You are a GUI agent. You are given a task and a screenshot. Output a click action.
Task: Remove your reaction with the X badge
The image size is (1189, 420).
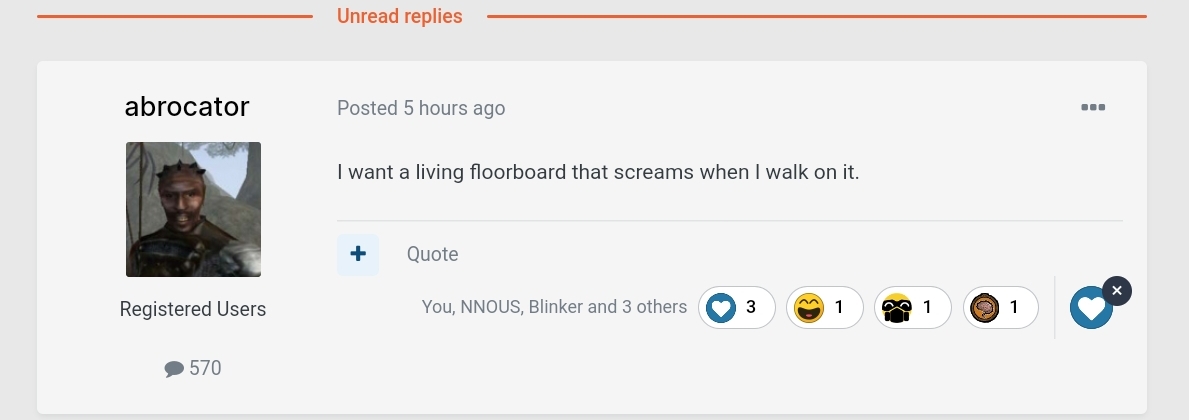1117,291
